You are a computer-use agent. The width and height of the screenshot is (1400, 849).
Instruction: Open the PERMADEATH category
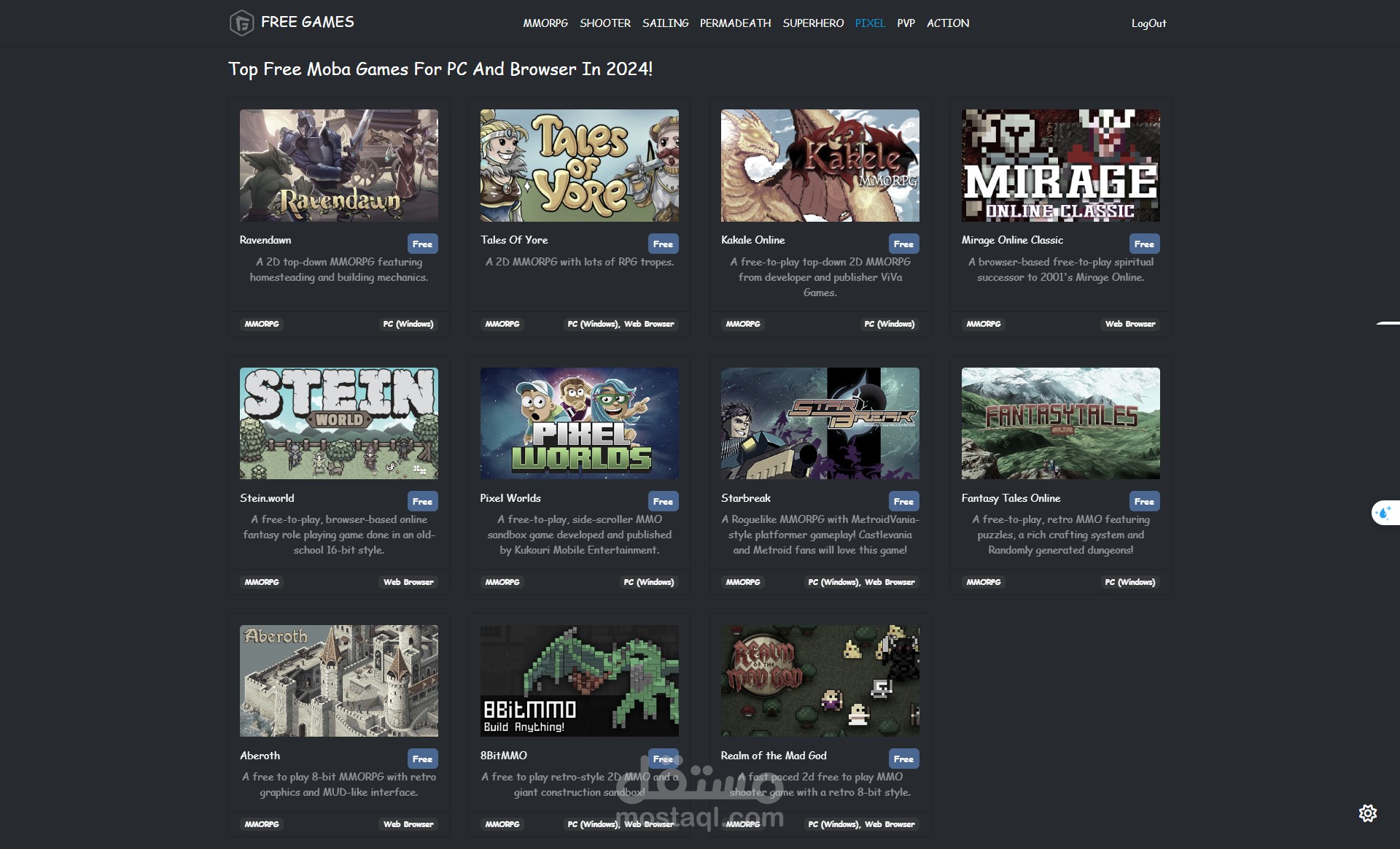point(735,23)
